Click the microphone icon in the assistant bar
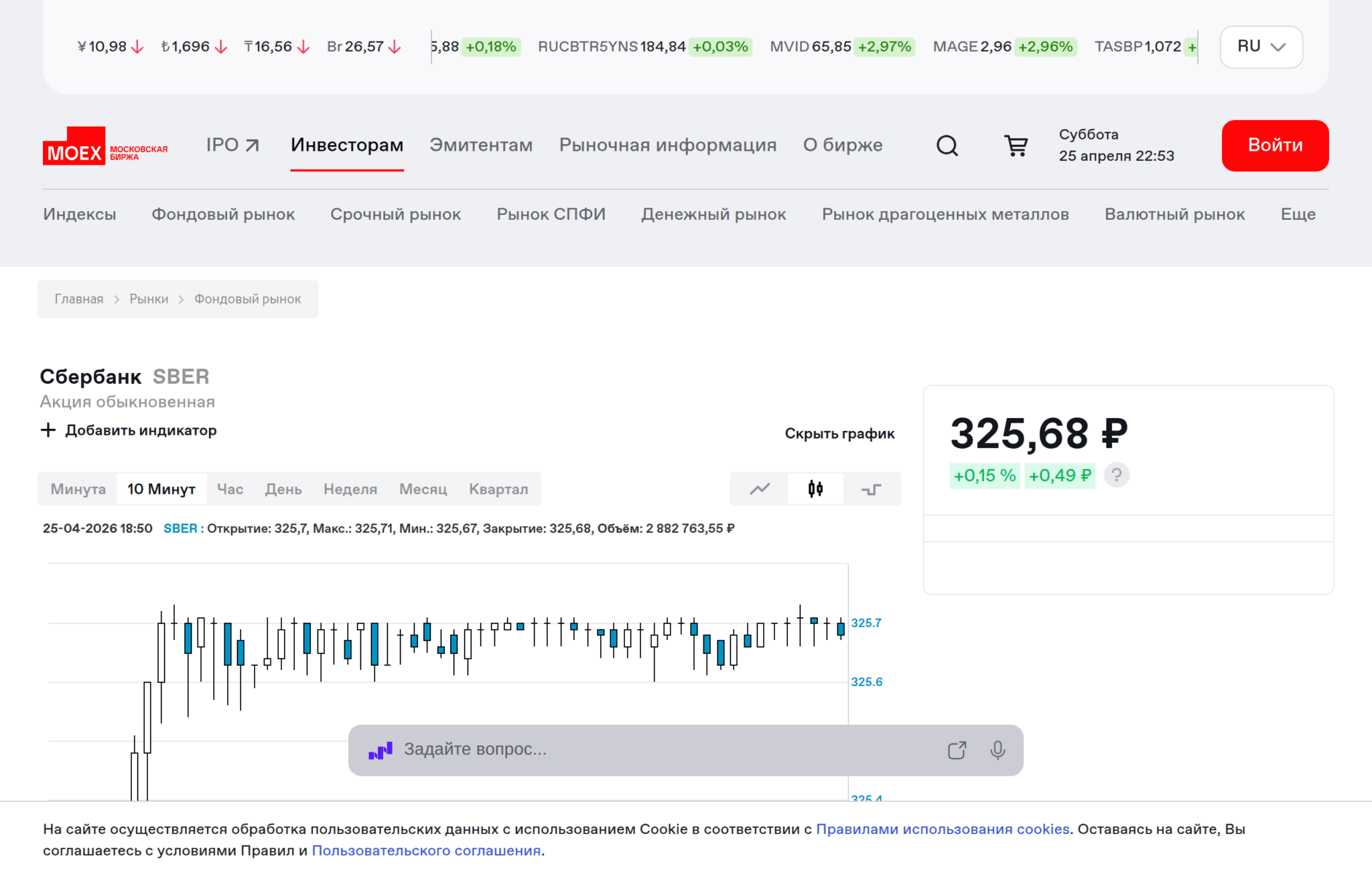Viewport: 1372px width, 879px height. tap(998, 750)
